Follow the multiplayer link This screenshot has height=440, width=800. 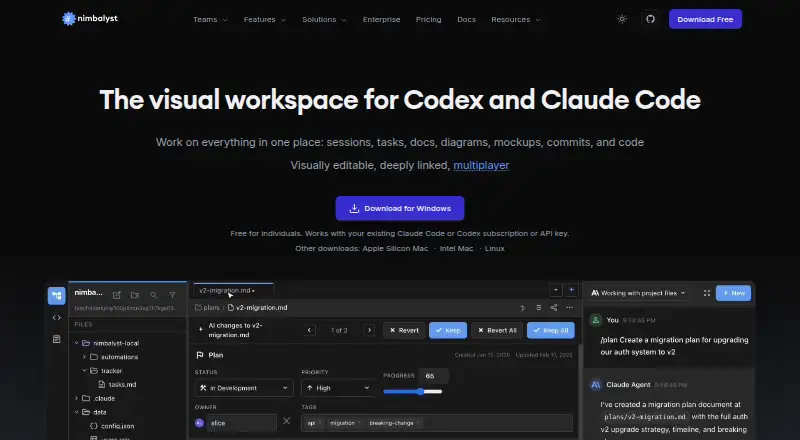pyautogui.click(x=481, y=165)
